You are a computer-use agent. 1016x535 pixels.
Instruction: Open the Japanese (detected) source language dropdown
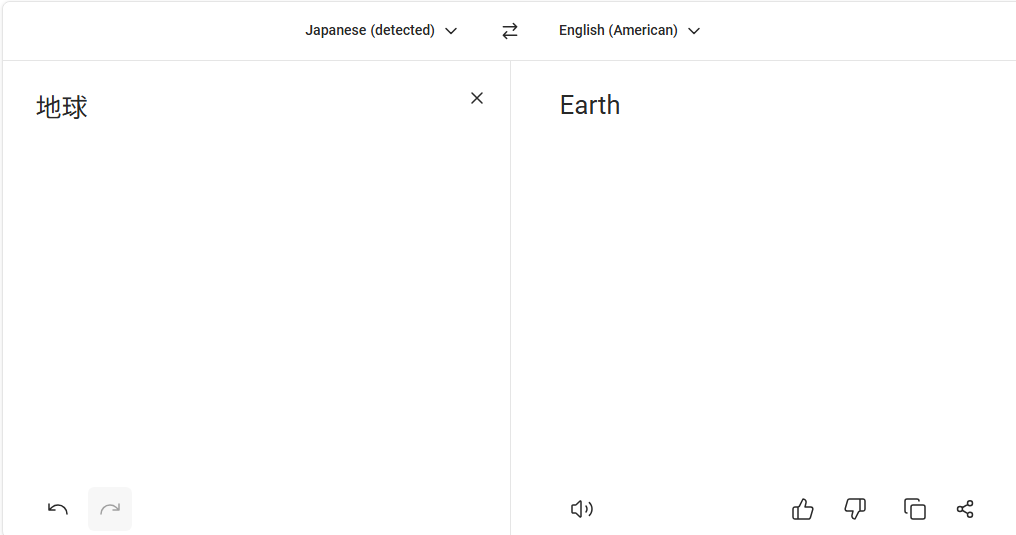point(381,30)
